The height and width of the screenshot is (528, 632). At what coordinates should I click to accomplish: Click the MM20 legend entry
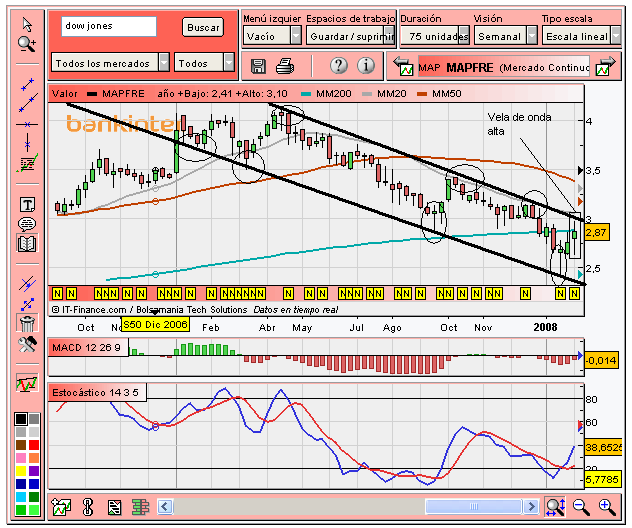[x=384, y=94]
